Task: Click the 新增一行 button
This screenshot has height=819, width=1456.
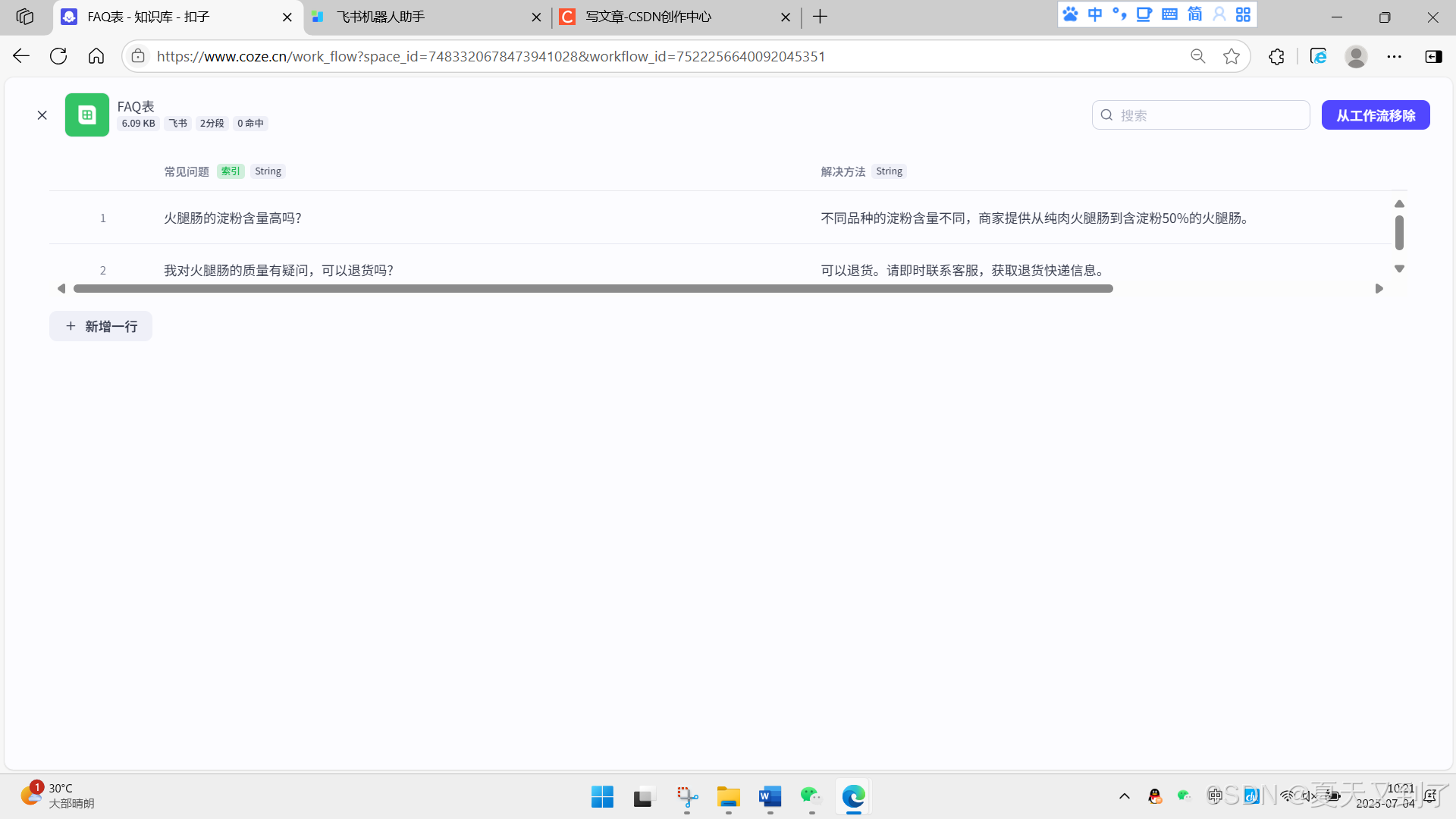Action: click(101, 326)
